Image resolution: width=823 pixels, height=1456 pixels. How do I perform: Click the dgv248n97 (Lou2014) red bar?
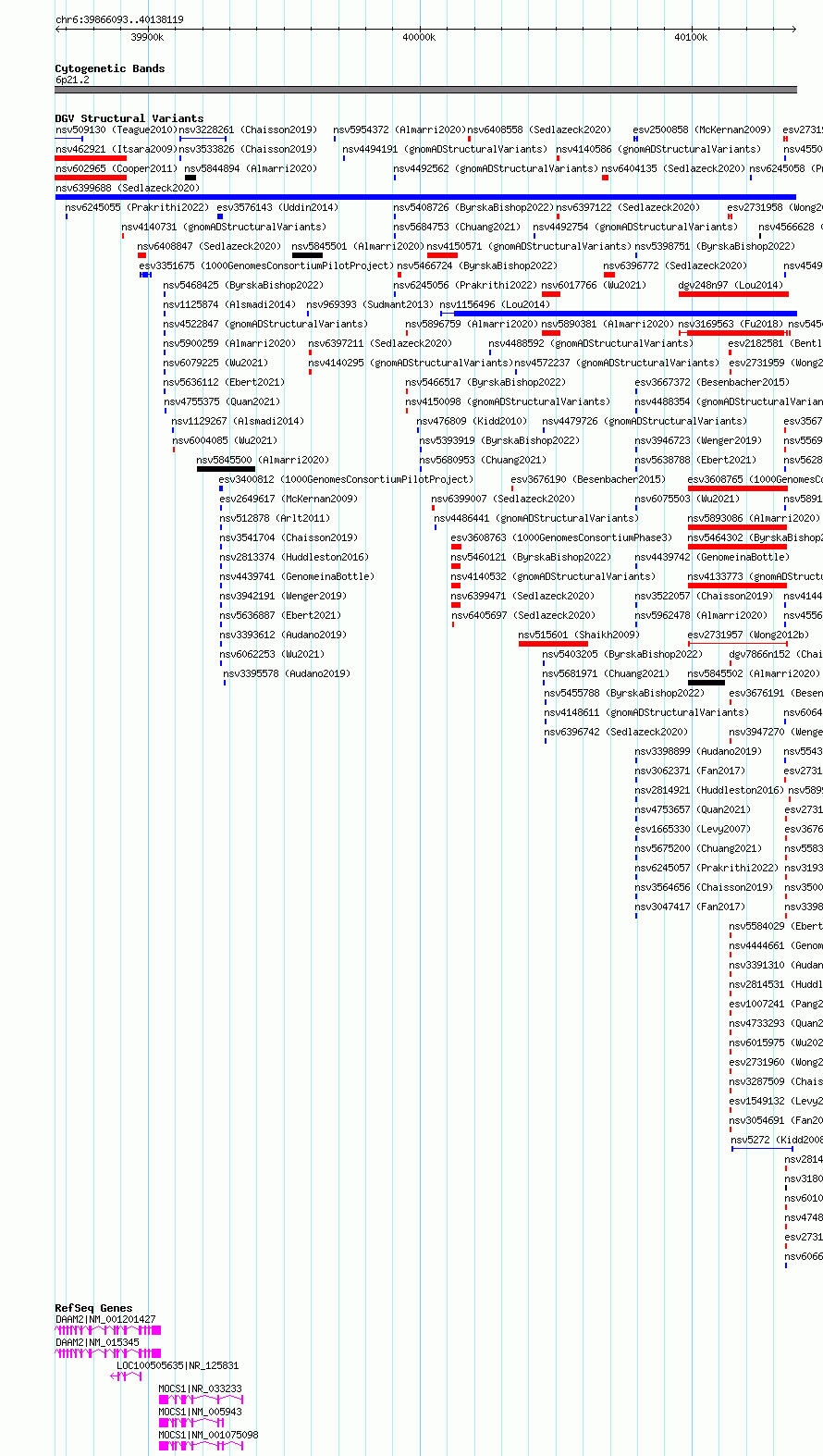(x=733, y=294)
